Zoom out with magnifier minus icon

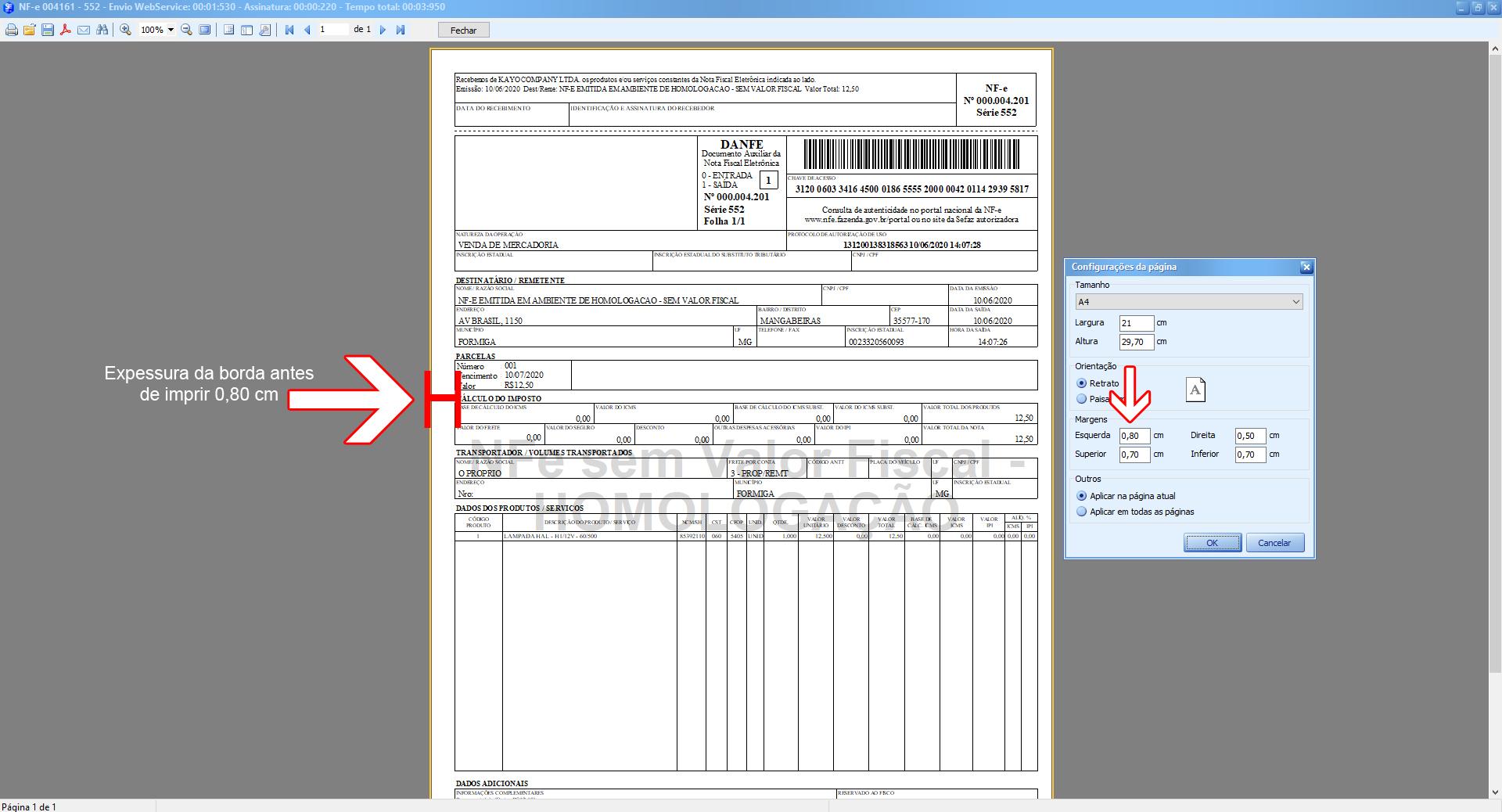point(186,30)
